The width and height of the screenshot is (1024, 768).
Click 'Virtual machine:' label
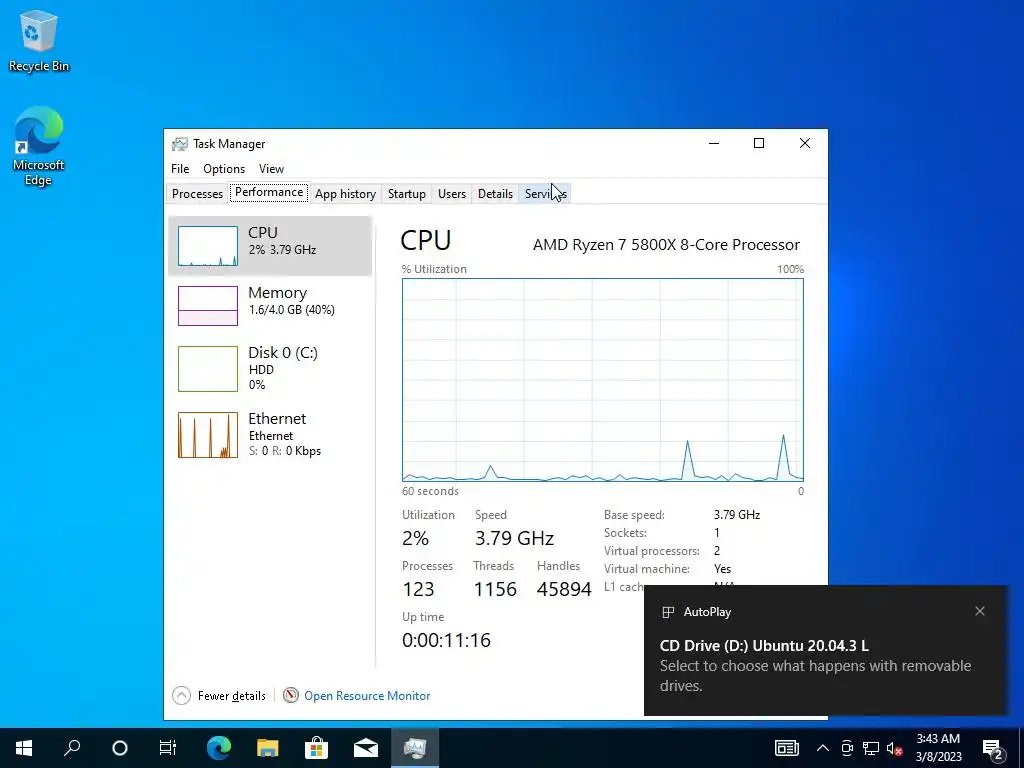[647, 569]
